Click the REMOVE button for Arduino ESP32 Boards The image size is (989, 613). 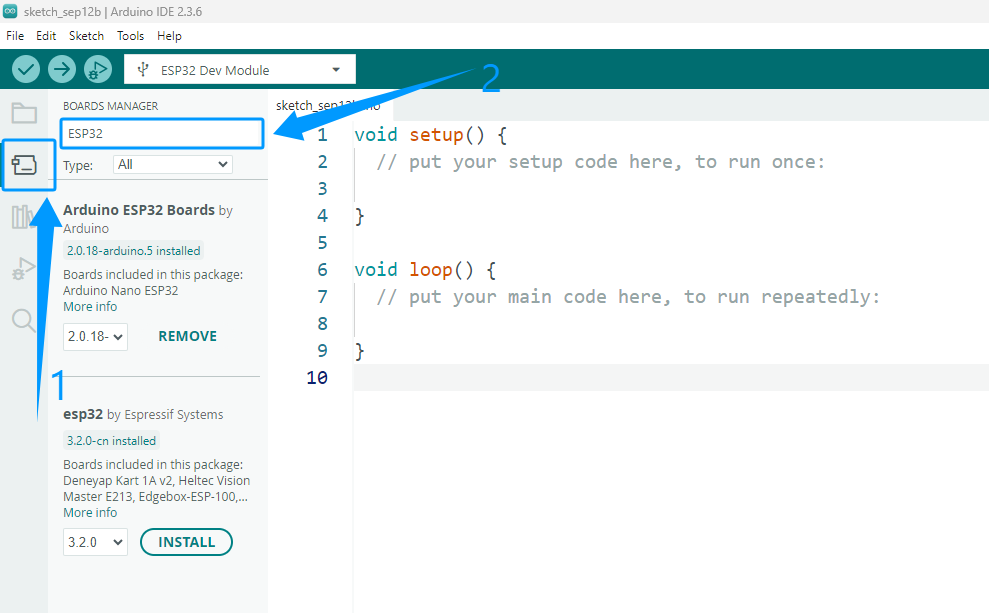pyautogui.click(x=187, y=336)
